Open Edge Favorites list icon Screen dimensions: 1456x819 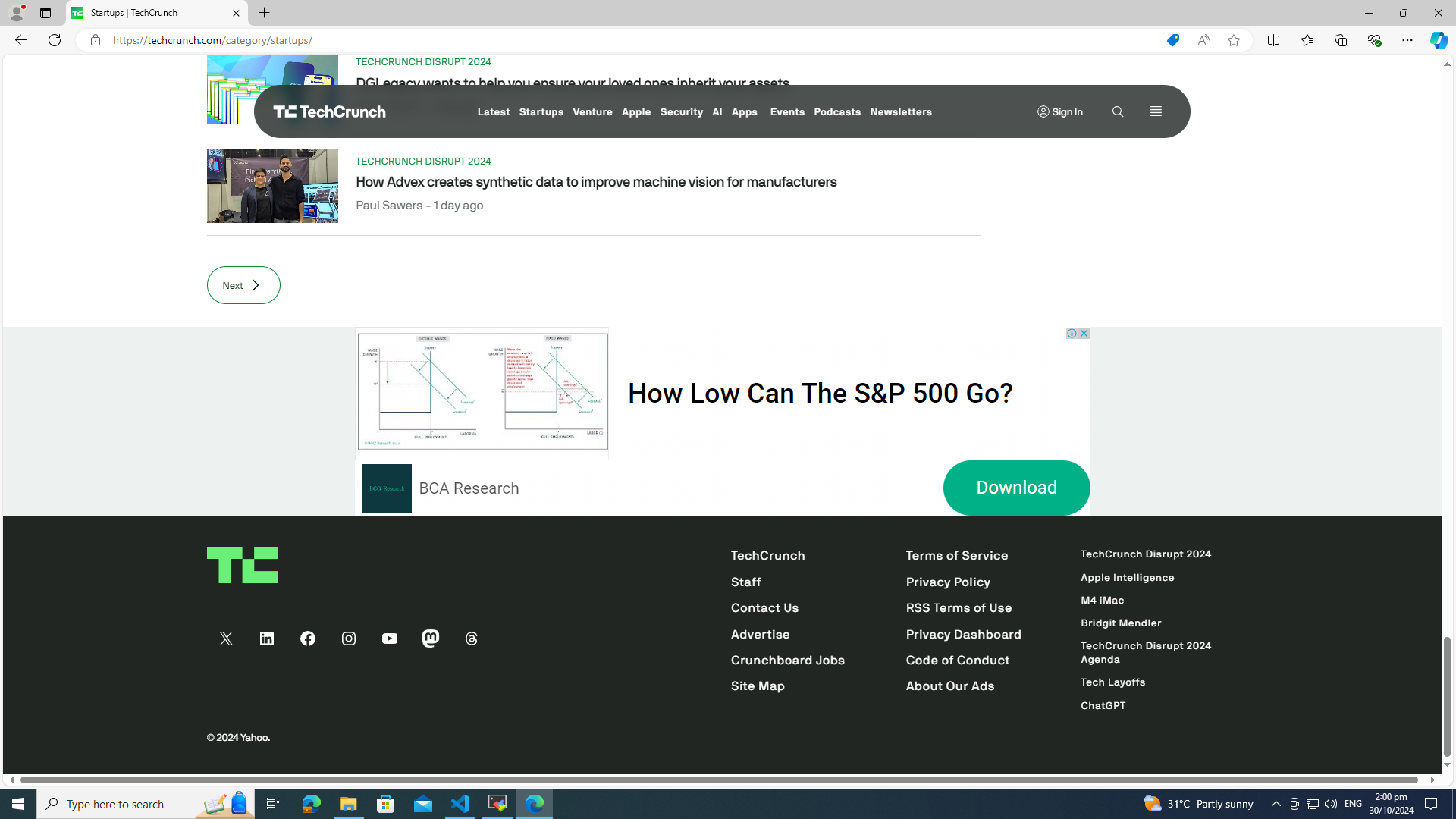pyautogui.click(x=1307, y=40)
